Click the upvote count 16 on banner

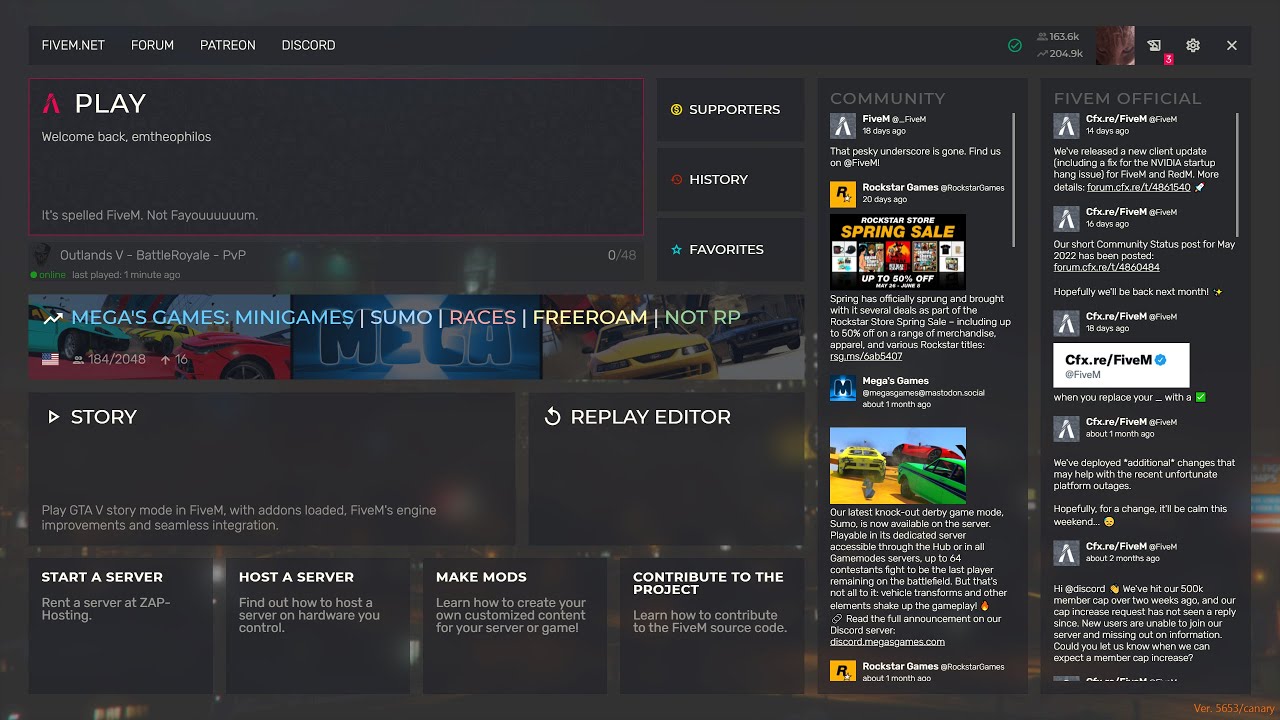tap(174, 359)
